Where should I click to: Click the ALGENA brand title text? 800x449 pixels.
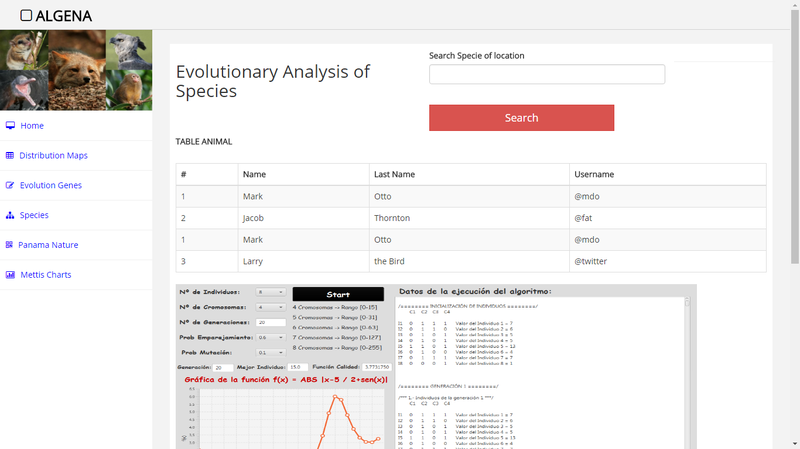tap(64, 16)
